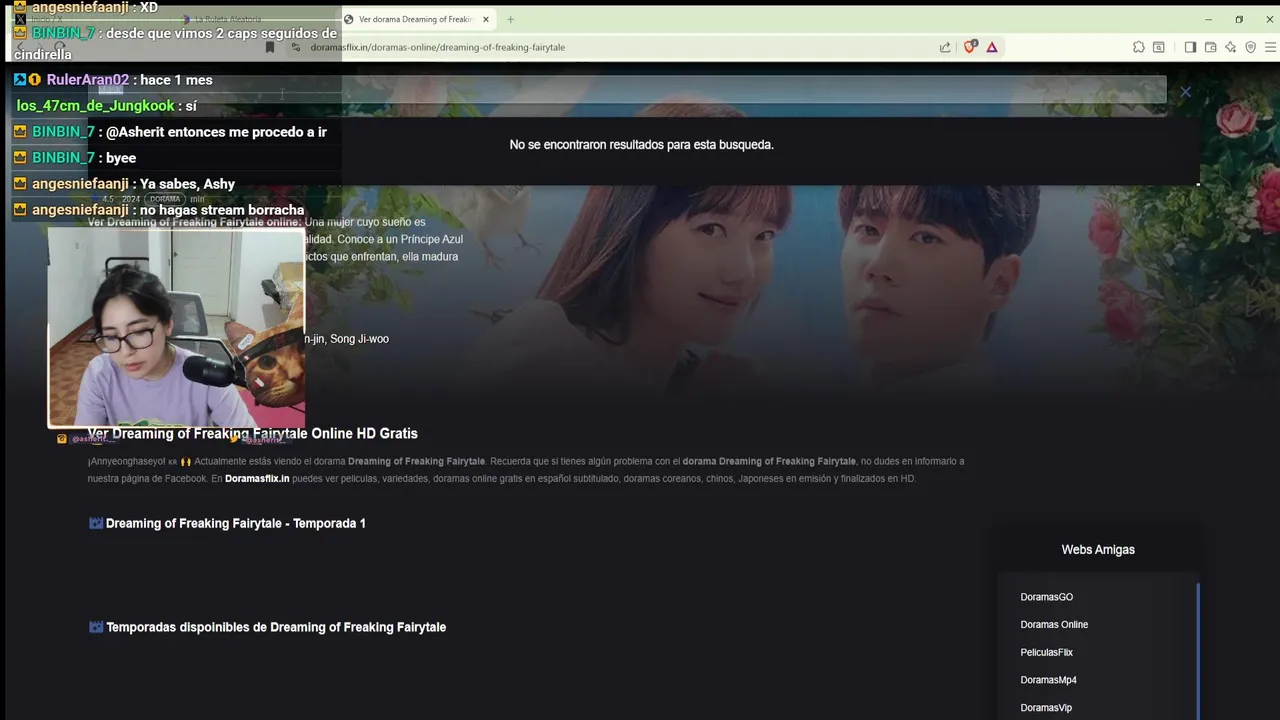Click the Song Ji-woo cast name

click(x=359, y=339)
